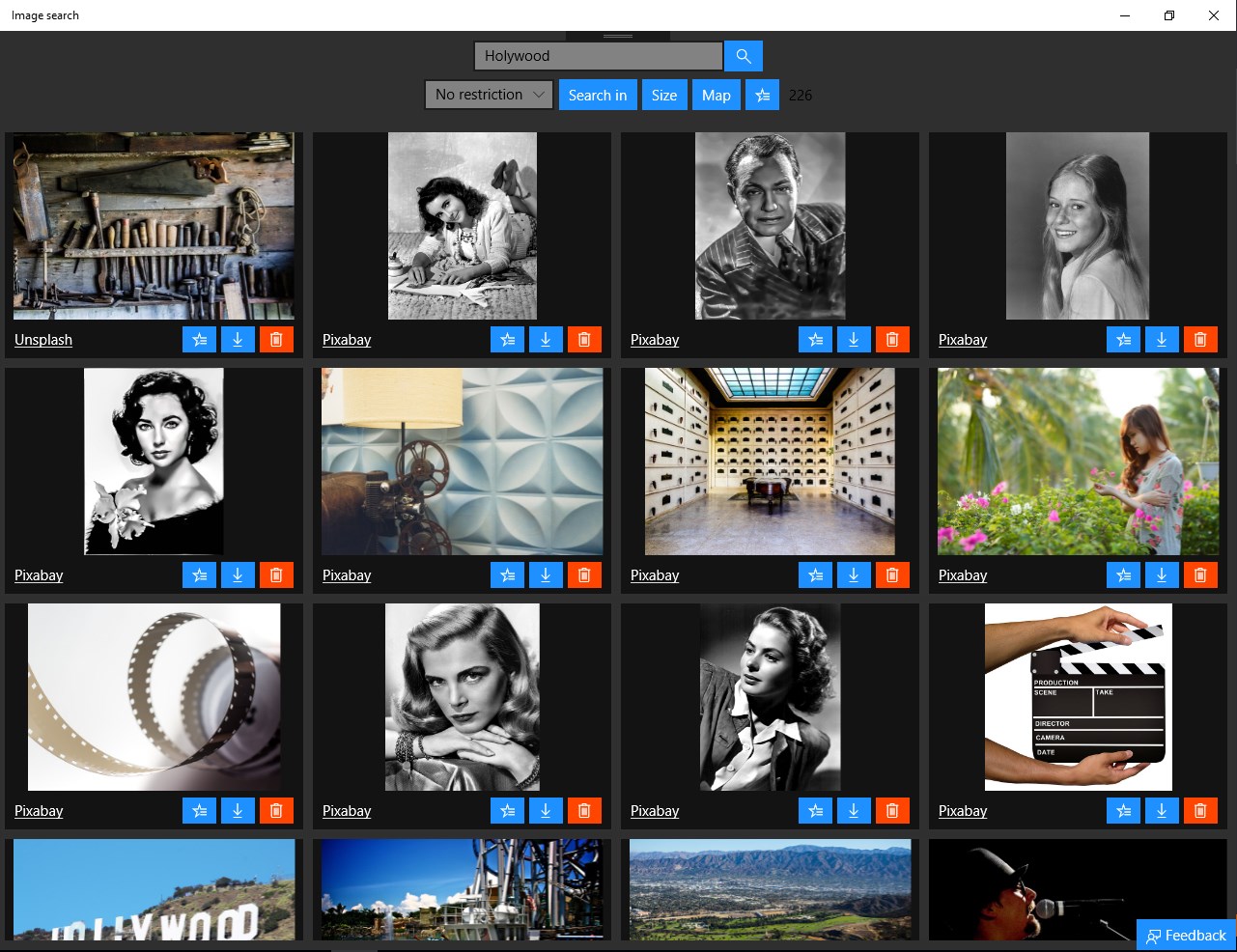Download the clapperboard image
The width and height of the screenshot is (1237, 952).
click(1162, 811)
